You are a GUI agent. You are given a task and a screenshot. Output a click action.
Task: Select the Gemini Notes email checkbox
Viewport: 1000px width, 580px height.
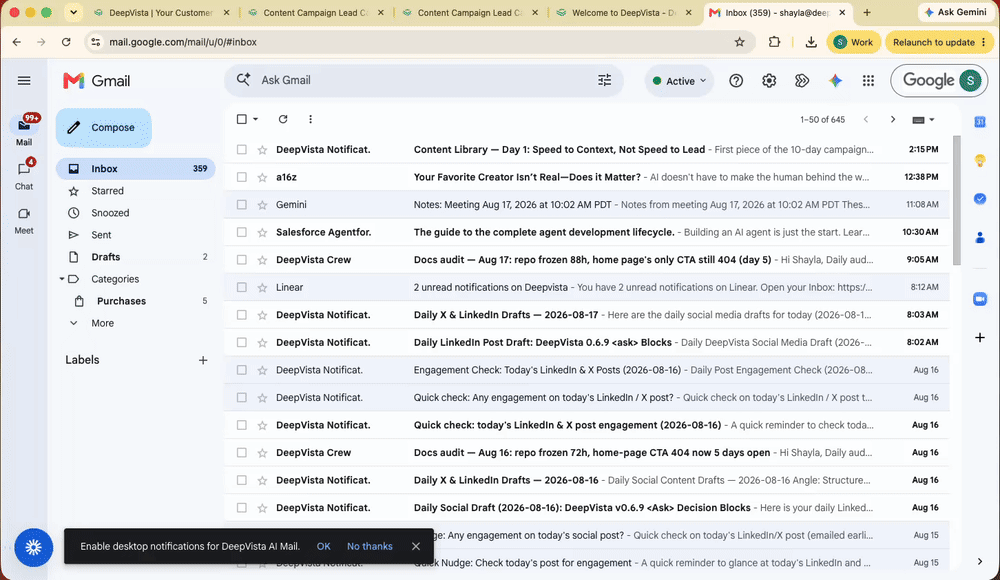coord(242,205)
